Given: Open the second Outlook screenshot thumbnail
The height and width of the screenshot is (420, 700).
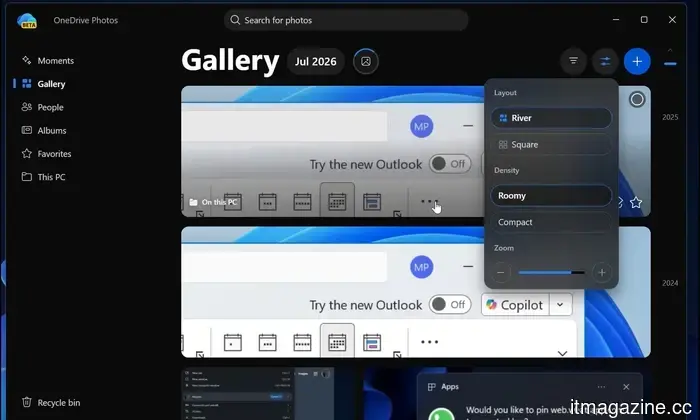Looking at the screenshot, I should click(416, 292).
